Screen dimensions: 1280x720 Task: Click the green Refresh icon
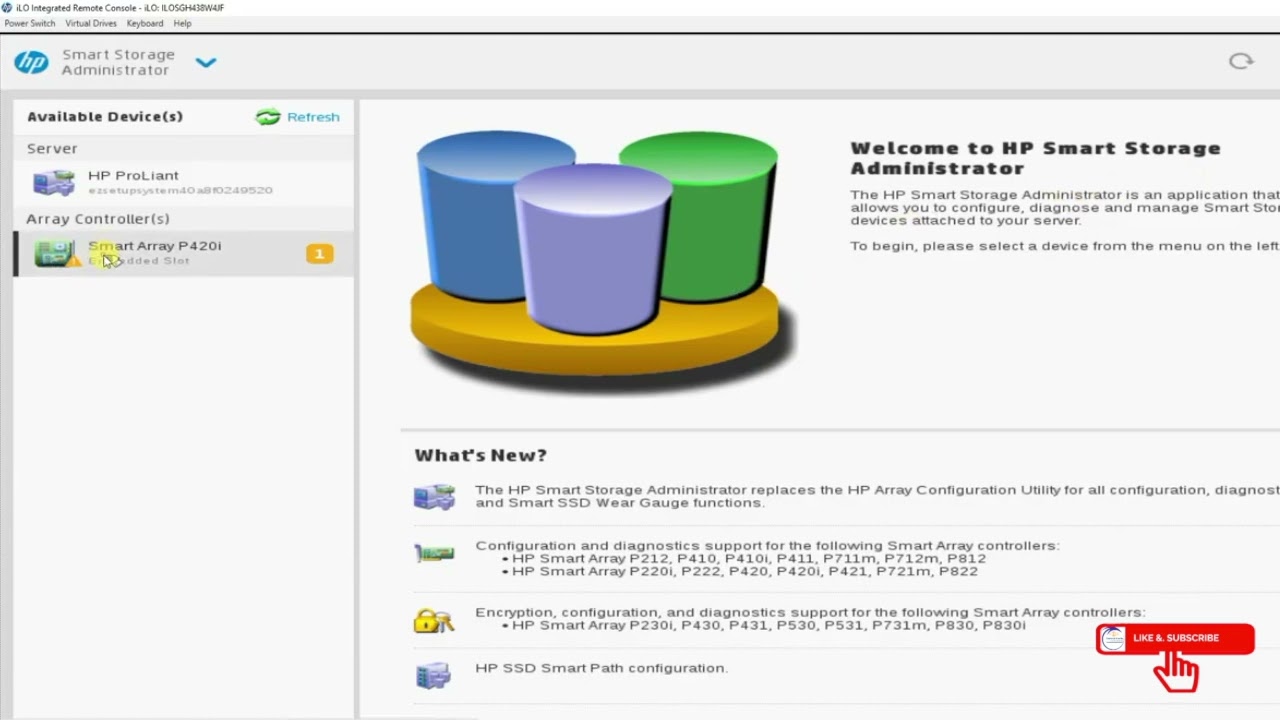tap(268, 117)
